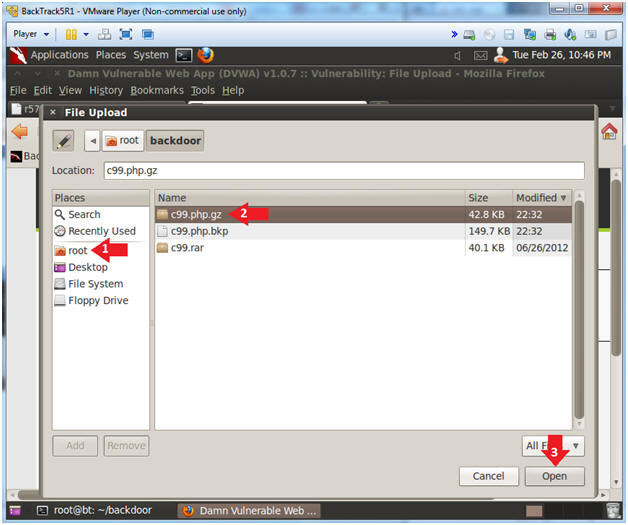Switch to root@bt ~/backdoor terminal taskbar item
The image size is (628, 525).
[95, 511]
